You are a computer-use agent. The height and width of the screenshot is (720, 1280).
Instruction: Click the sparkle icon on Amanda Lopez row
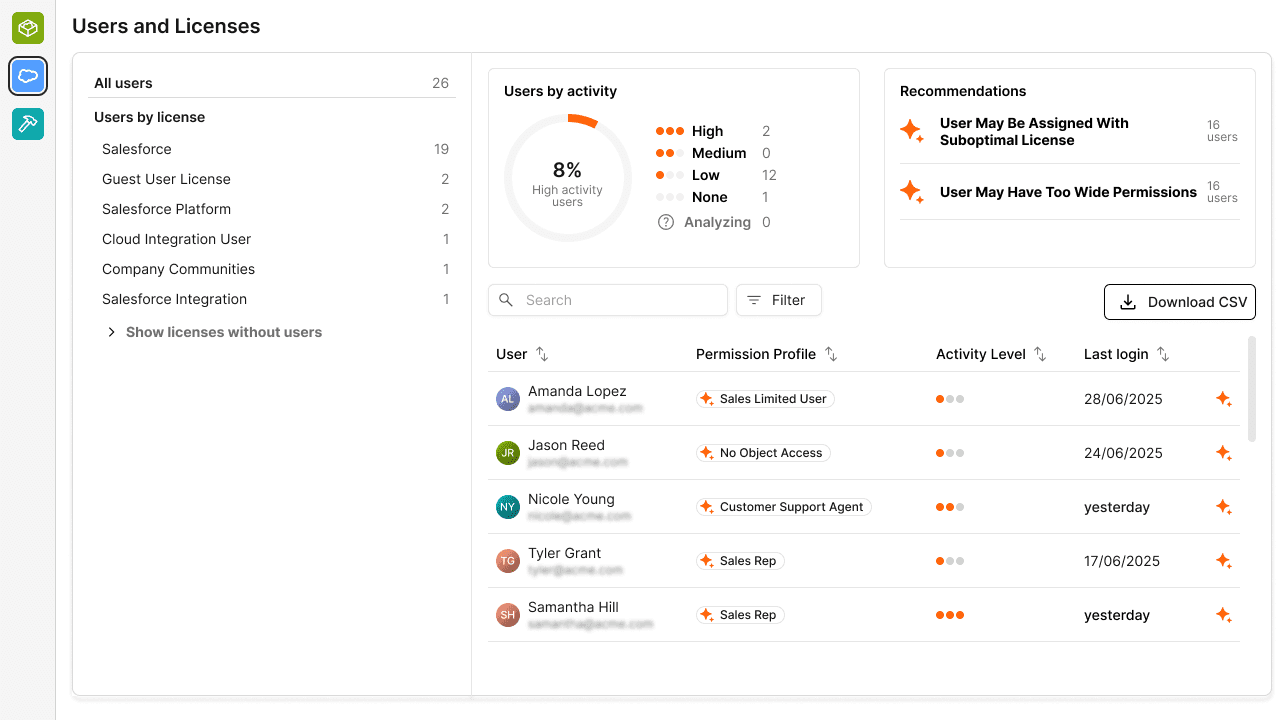[x=1223, y=399]
